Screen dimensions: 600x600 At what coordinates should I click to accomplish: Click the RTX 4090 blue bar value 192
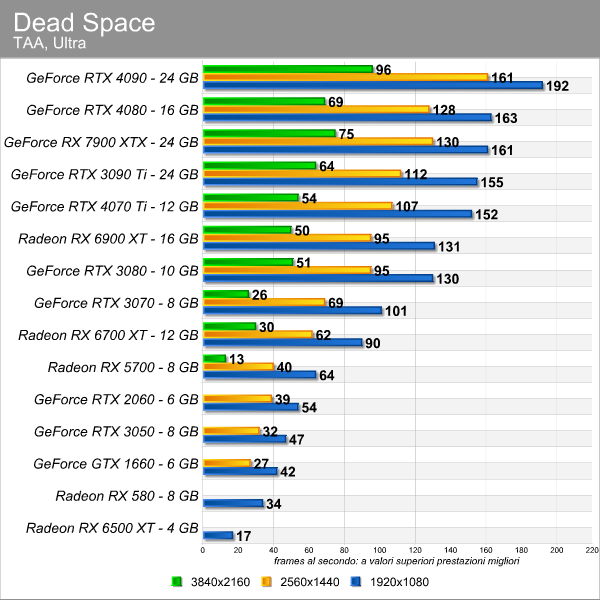click(558, 86)
